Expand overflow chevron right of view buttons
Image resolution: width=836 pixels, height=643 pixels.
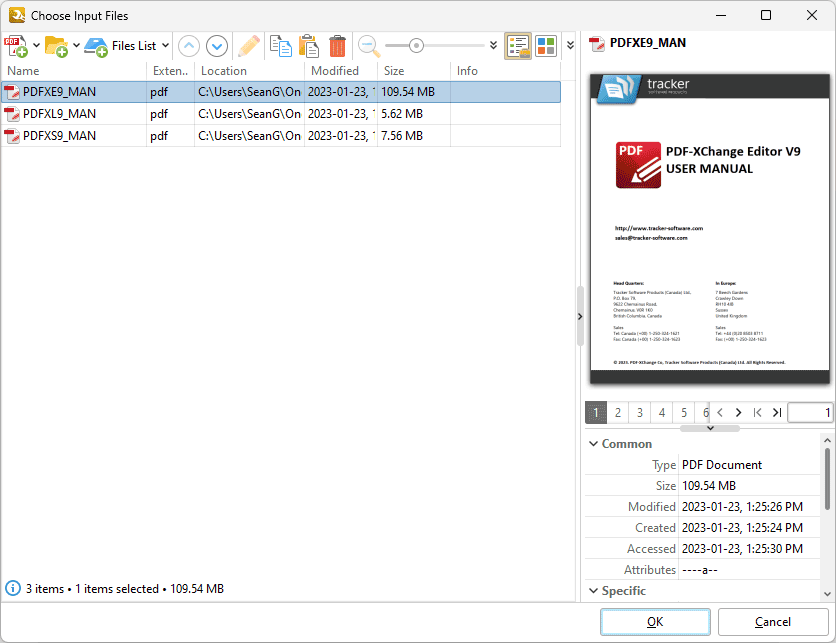(570, 45)
